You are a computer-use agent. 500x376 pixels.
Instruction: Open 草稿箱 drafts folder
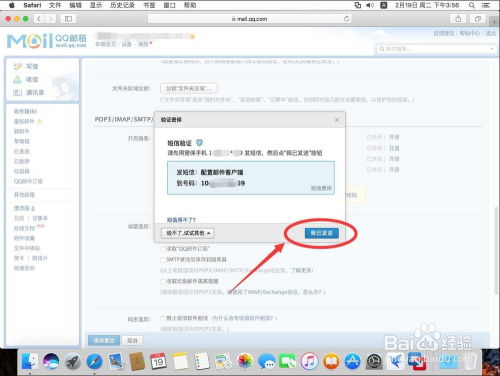[x=22, y=141]
